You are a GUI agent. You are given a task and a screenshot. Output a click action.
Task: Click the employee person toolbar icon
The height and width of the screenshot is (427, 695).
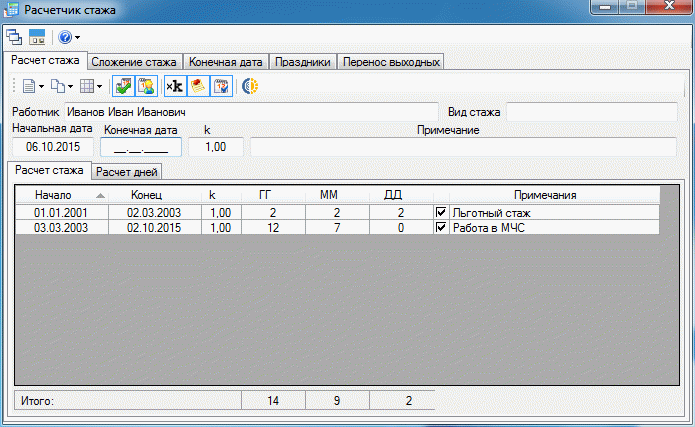point(145,87)
